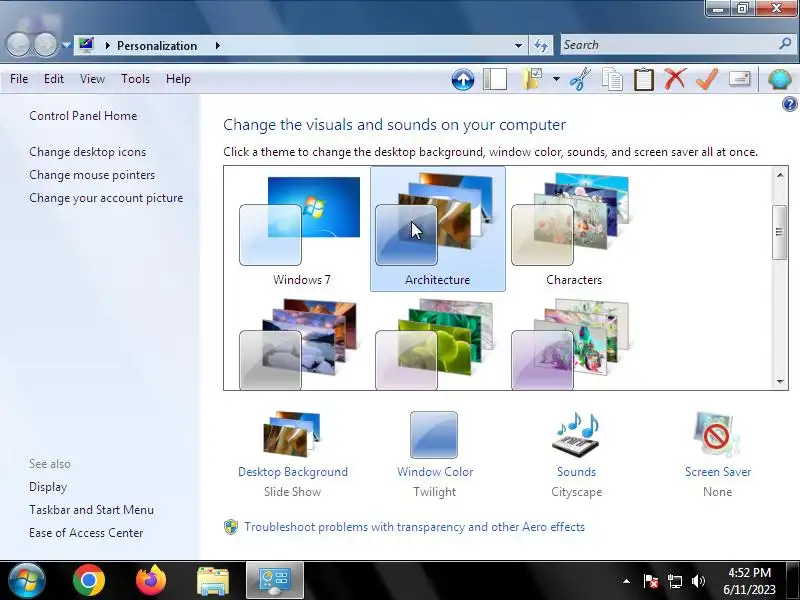Click the theme list scroll down arrow

pyautogui.click(x=780, y=381)
